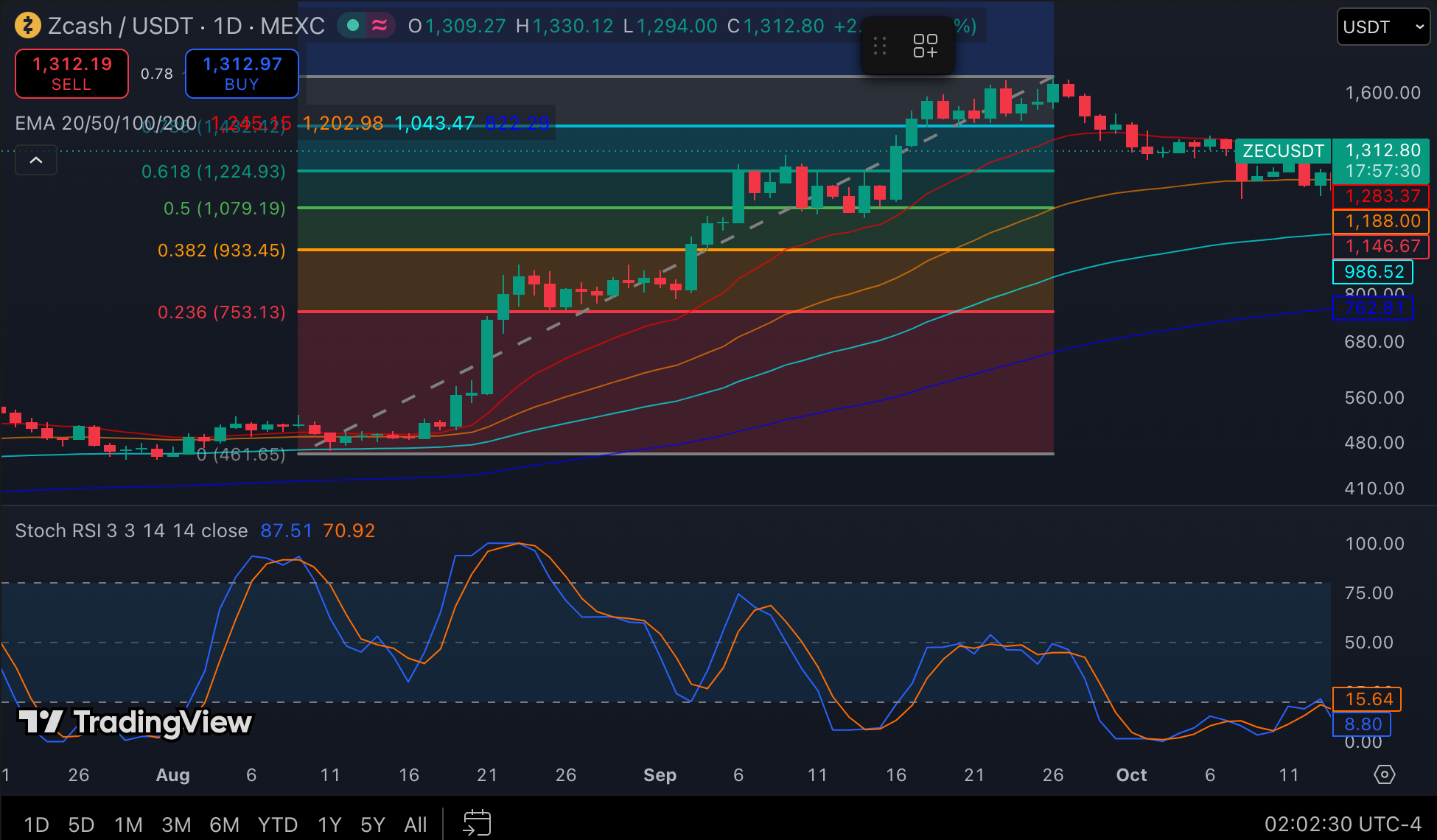Click the 0.382 (933.45) Fibonacci level label
This screenshot has width=1437, height=840.
pos(221,251)
